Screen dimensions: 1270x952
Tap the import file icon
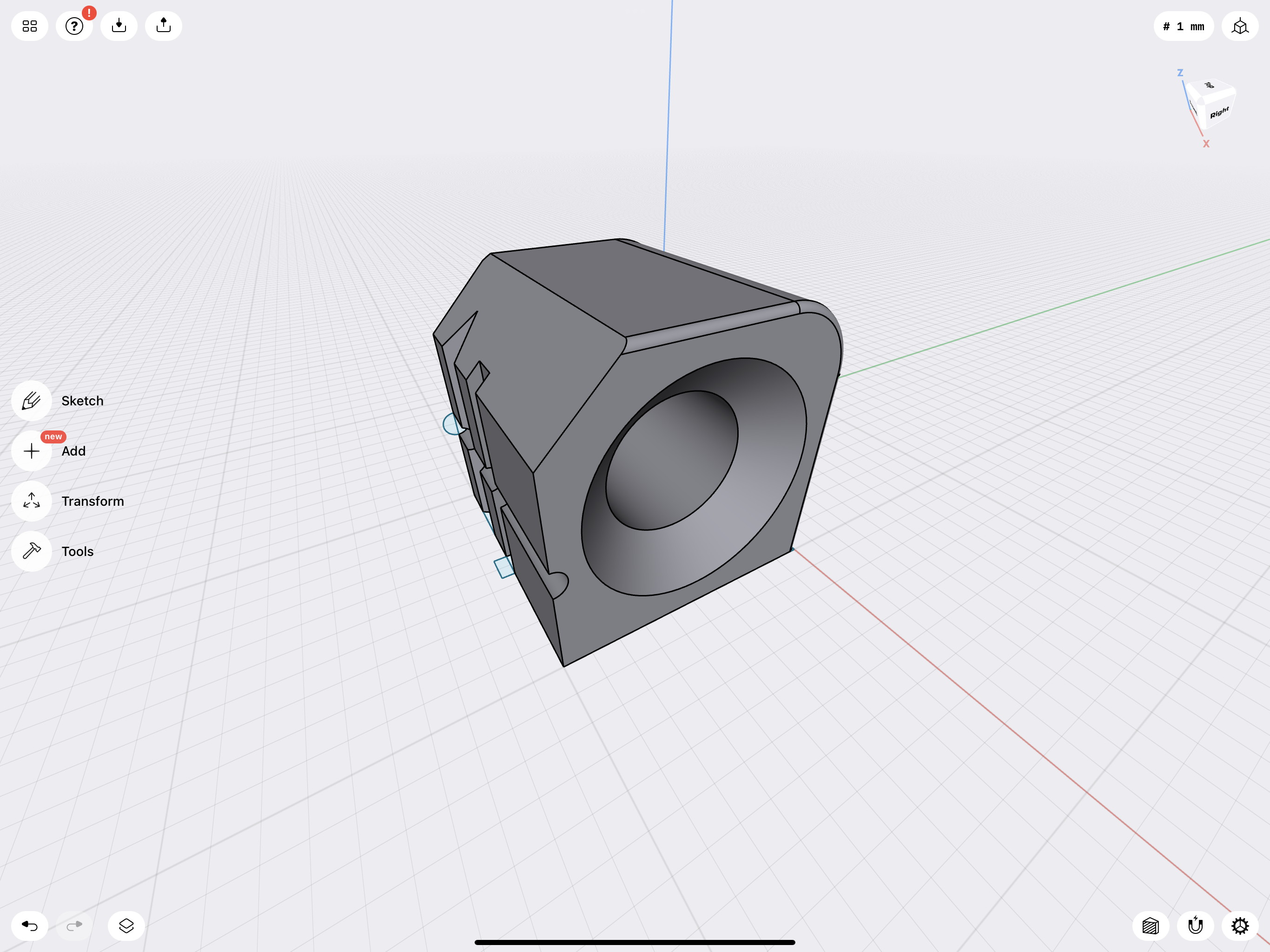click(x=119, y=26)
